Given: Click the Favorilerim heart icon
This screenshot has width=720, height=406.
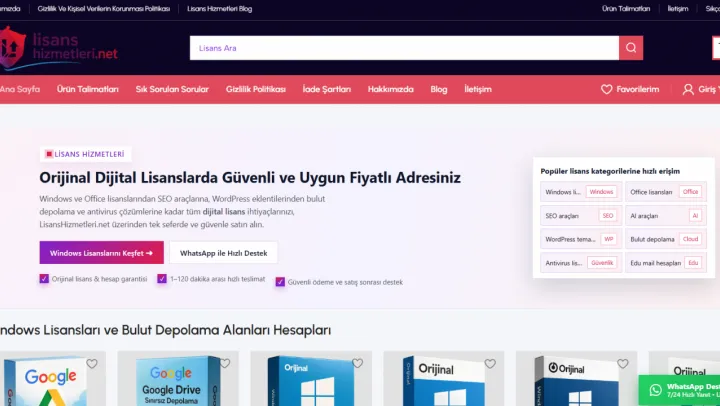Looking at the screenshot, I should point(606,89).
